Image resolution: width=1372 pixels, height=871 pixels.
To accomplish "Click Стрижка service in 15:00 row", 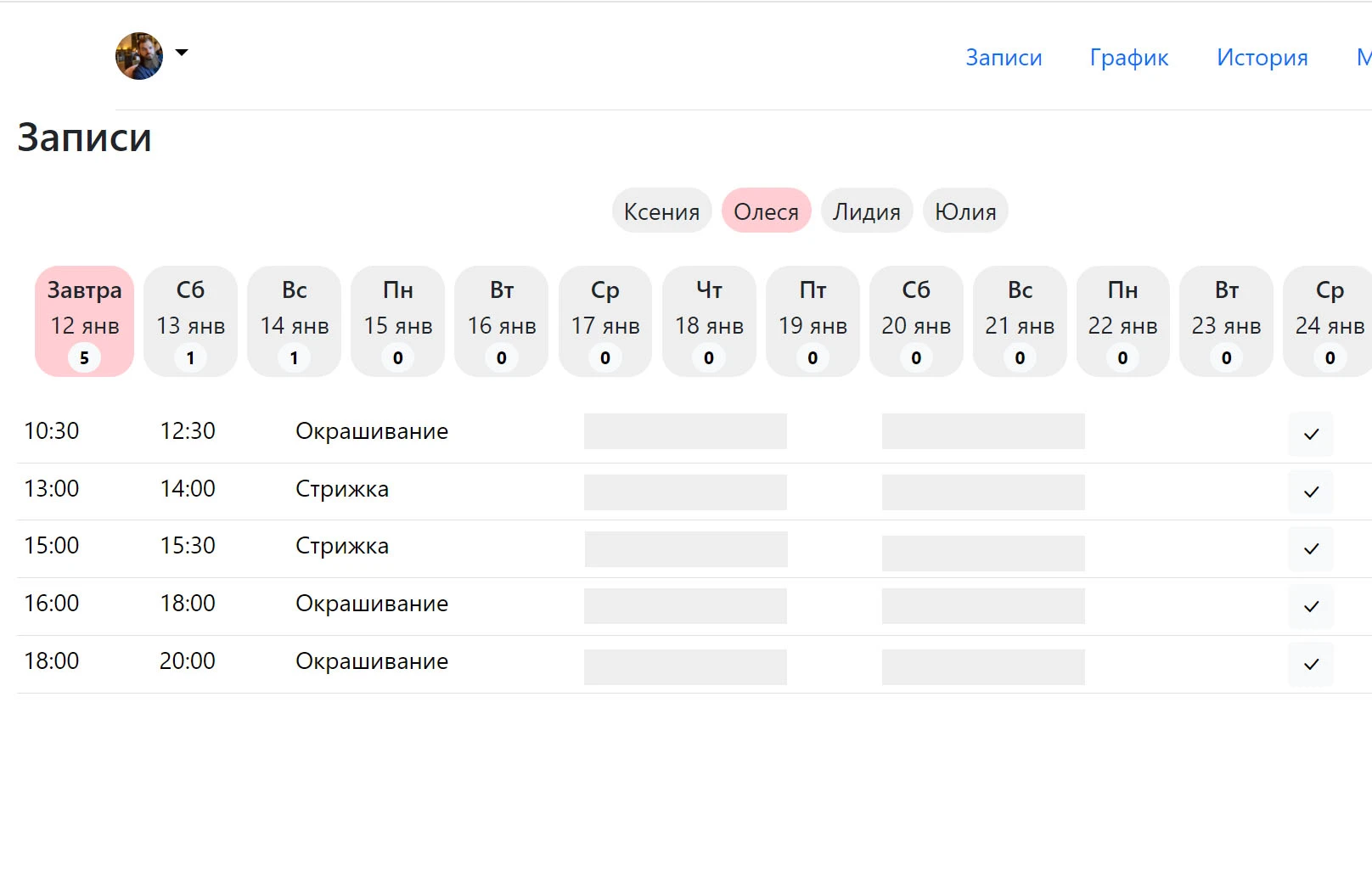I will pos(342,546).
